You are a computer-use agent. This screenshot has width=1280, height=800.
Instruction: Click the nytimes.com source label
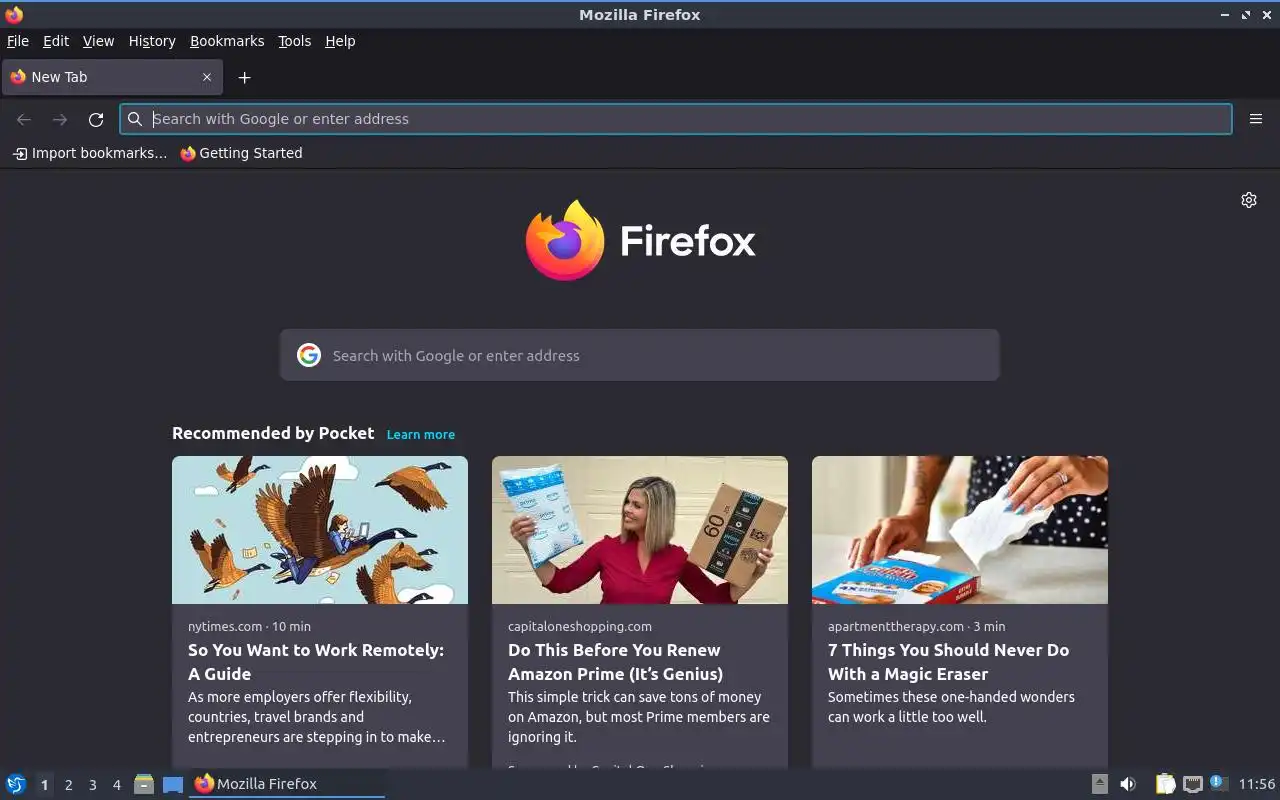coord(225,626)
